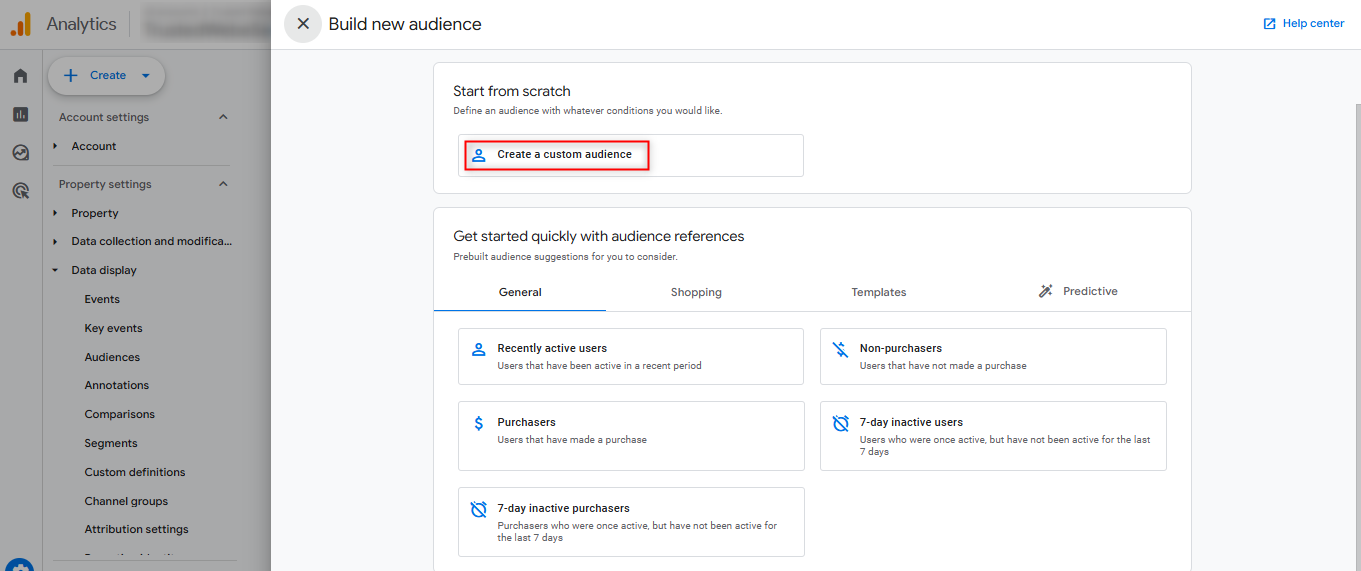Expand the Account tree item
Image resolution: width=1361 pixels, height=571 pixels.
(x=55, y=146)
